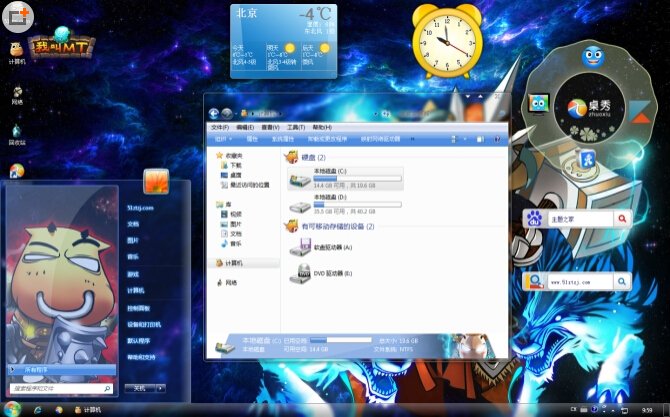
Task: Click 卸载或更改程序 in Explorer toolbar
Action: point(327,139)
